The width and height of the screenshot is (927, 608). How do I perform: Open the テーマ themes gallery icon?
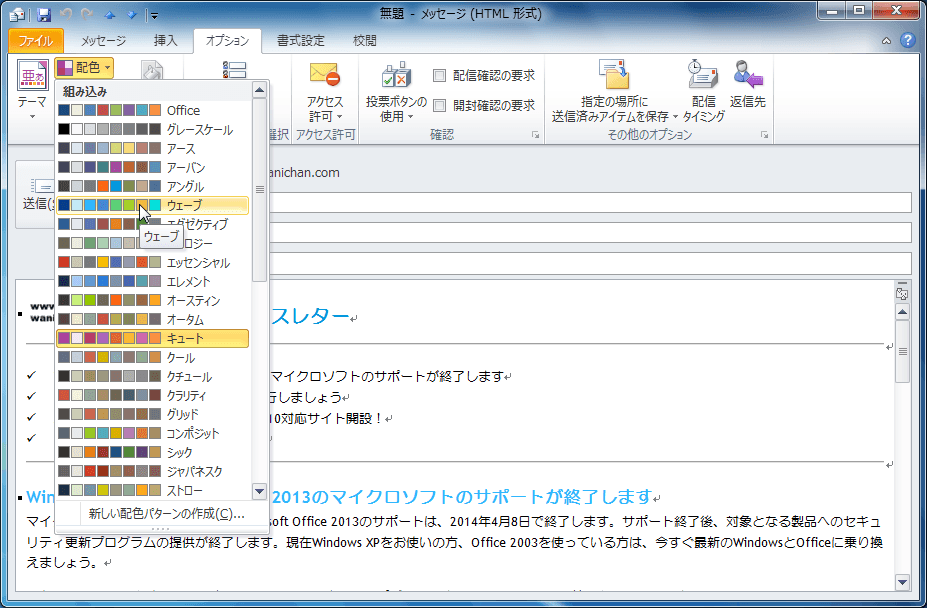pos(32,76)
